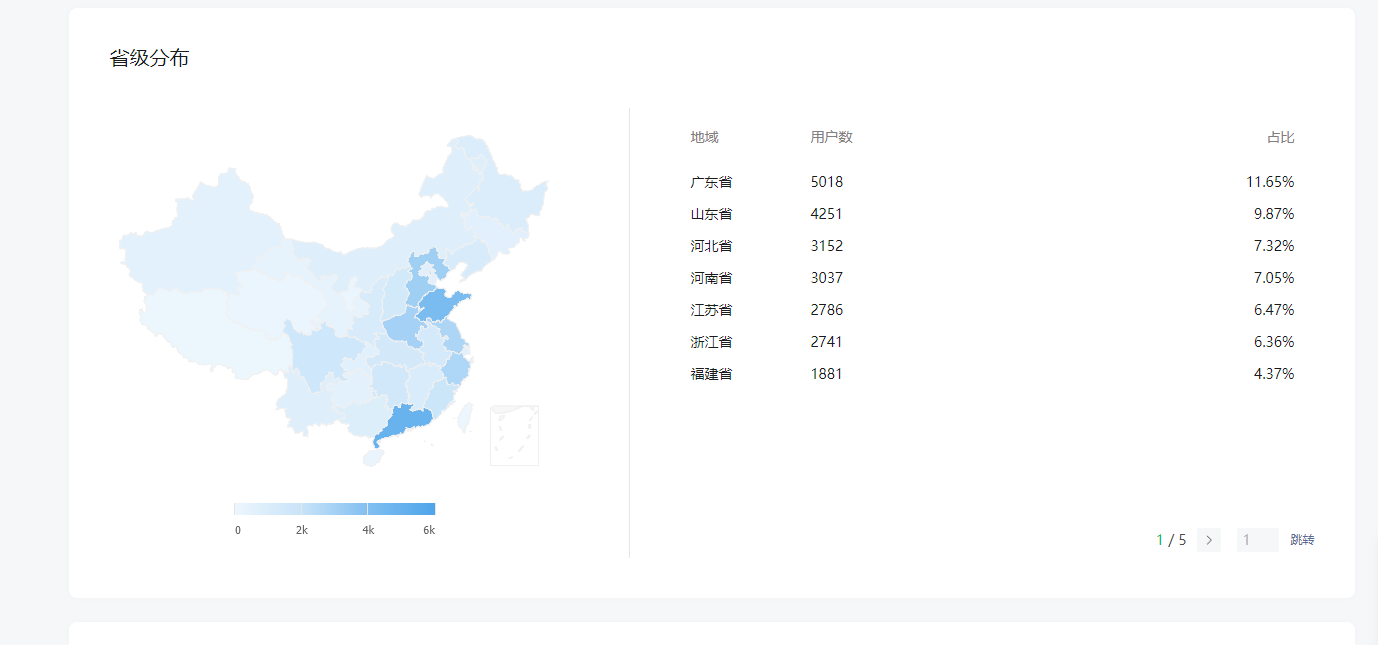Click percentage 7.32%

coord(1274,246)
